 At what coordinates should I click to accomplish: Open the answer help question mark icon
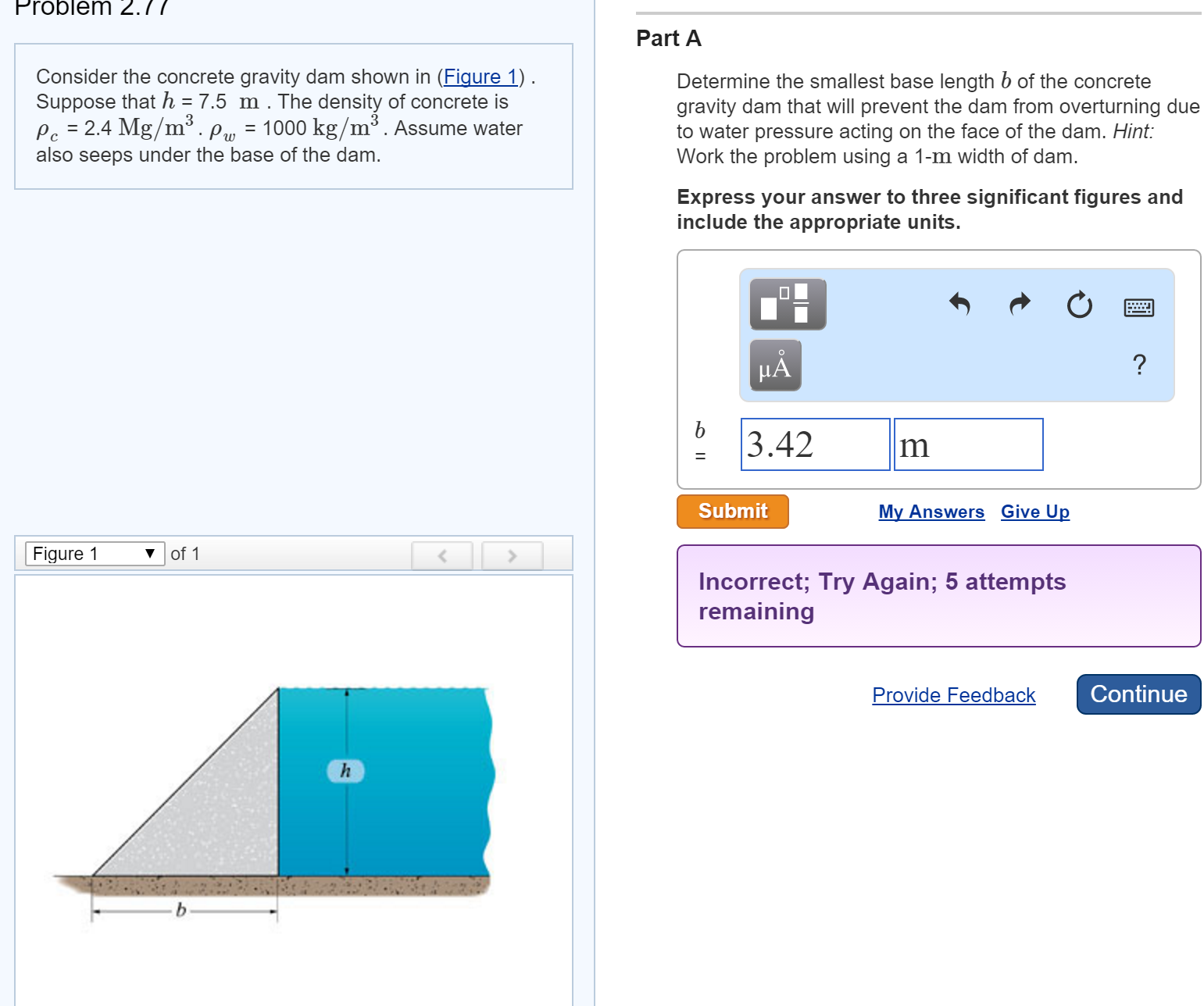coord(1139,364)
